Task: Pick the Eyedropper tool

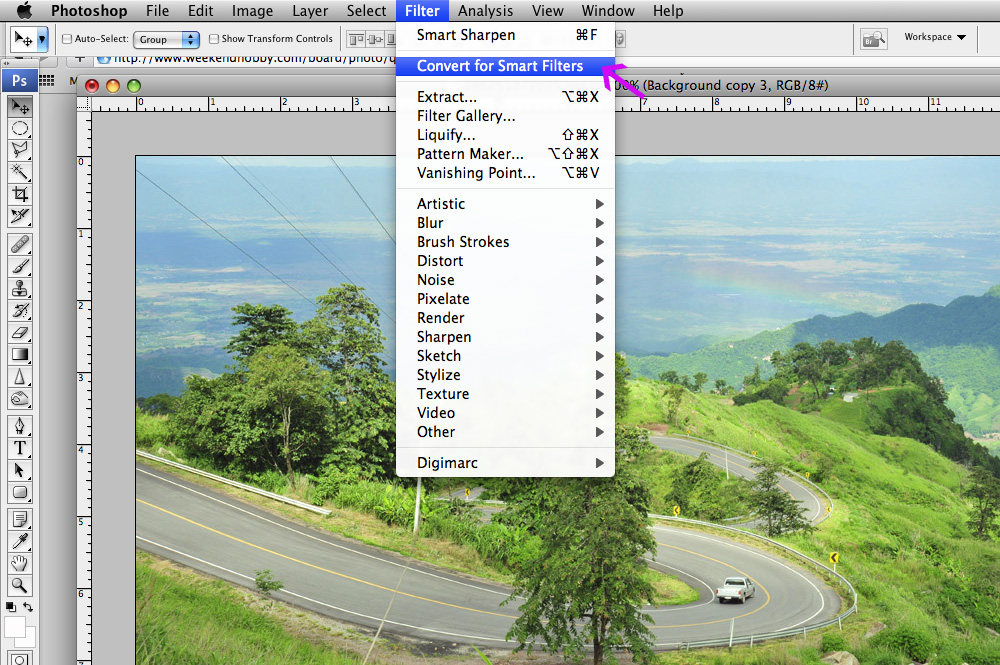Action: 20,541
